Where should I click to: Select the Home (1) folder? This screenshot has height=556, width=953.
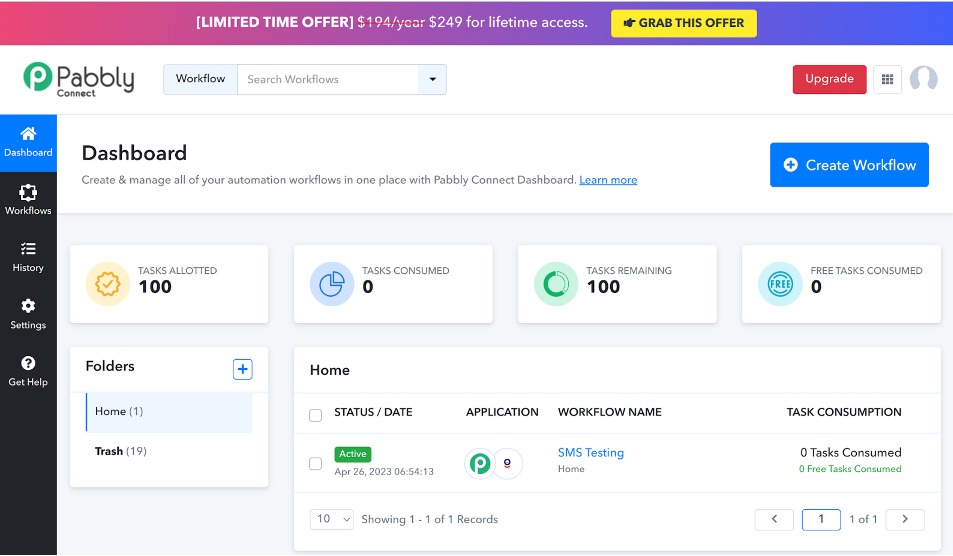click(x=169, y=412)
